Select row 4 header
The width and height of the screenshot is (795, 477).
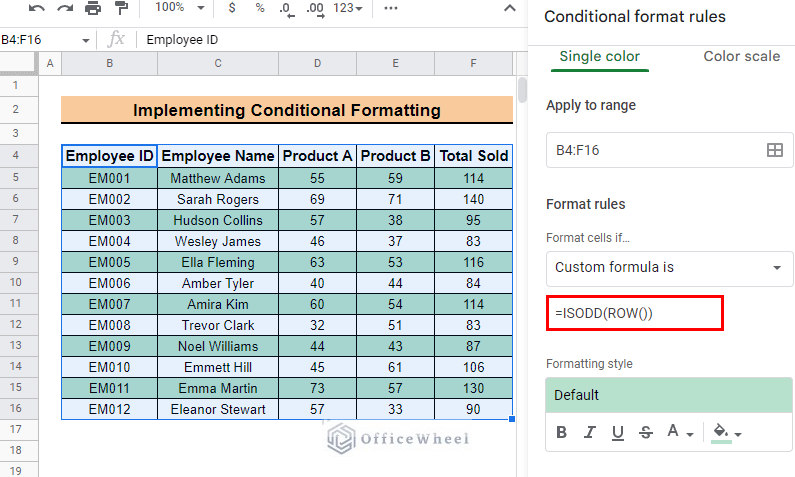pos(16,155)
